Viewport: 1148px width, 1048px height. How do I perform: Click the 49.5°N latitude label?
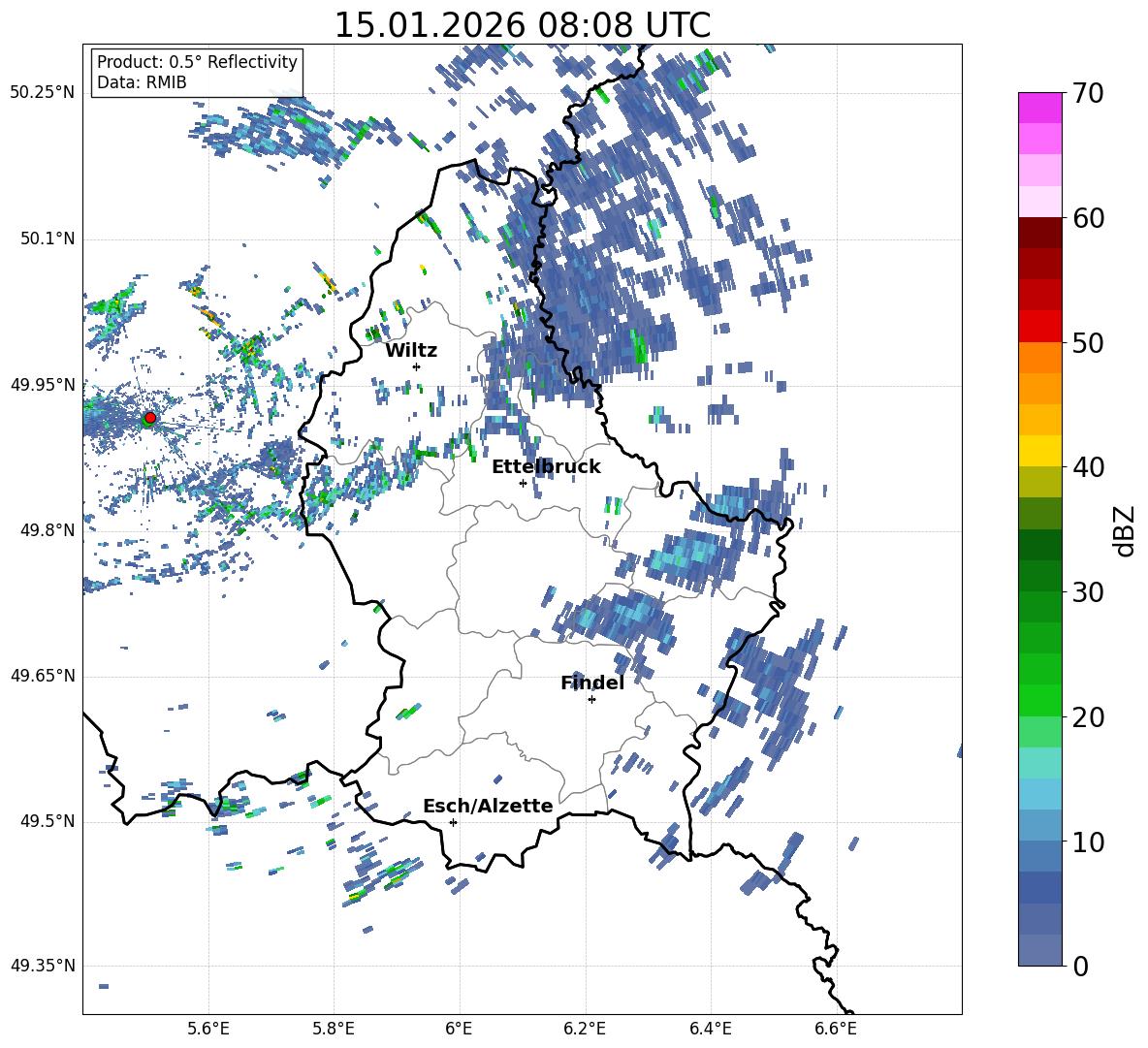[48, 820]
